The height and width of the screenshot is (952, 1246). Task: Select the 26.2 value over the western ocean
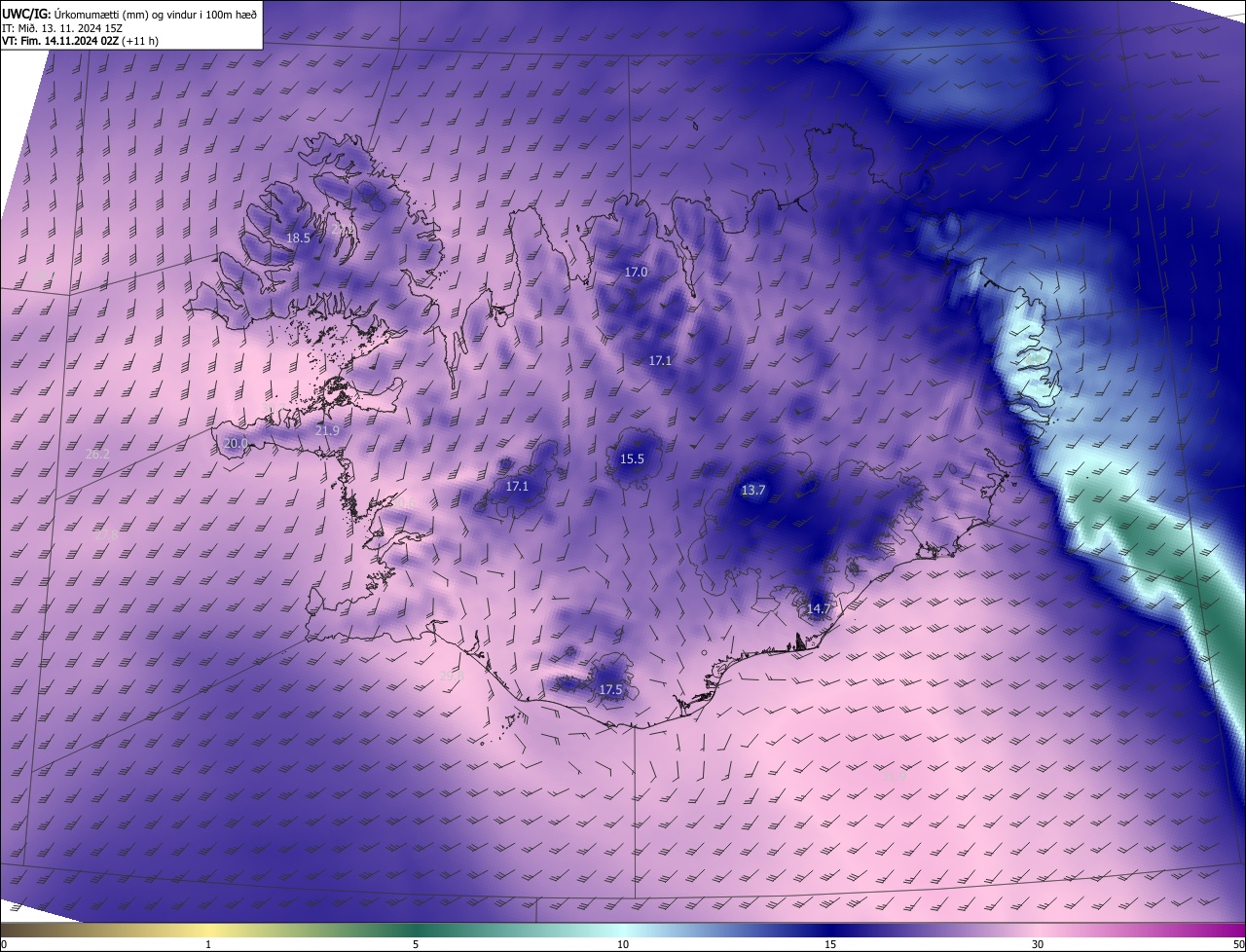[x=97, y=455]
